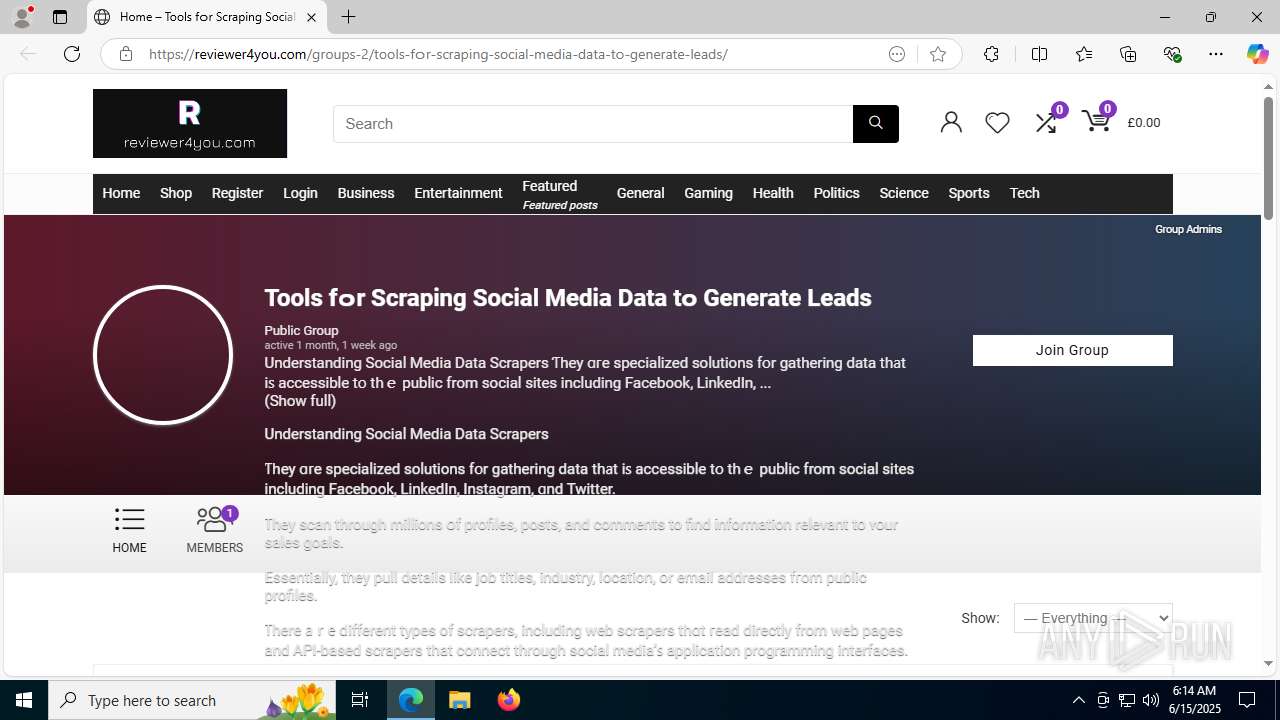Open the taskbar clock and date
The width and height of the screenshot is (1280, 720).
coord(1193,700)
